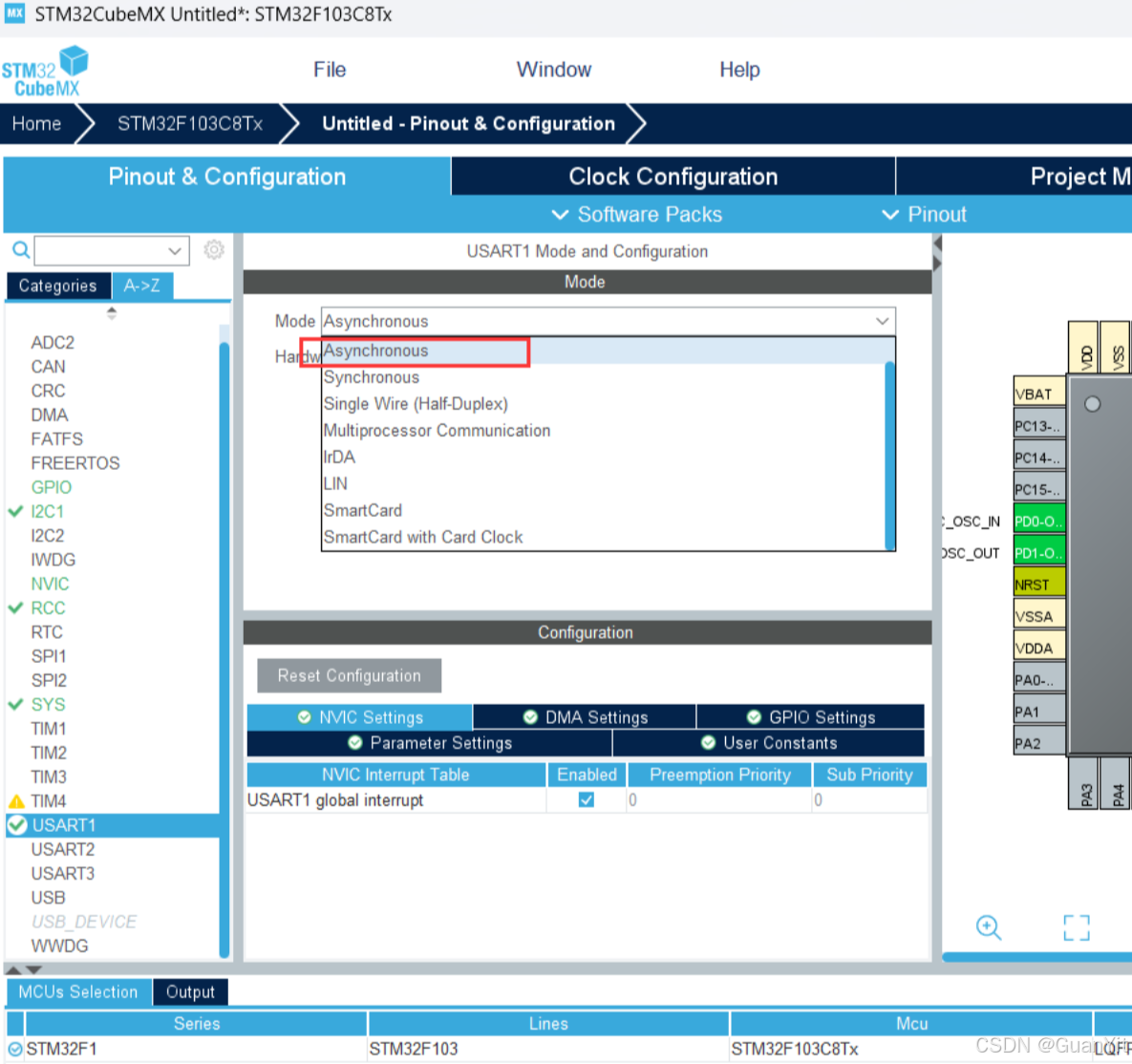Select NVIC in category list
Viewport: 1132px width, 1064px height.
coord(50,584)
